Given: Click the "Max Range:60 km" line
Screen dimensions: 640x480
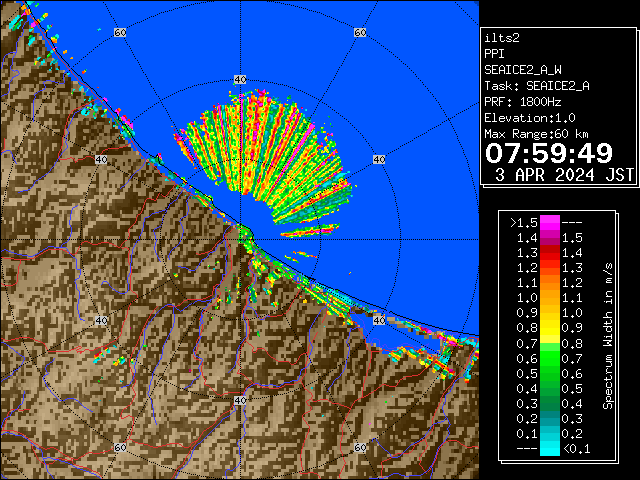Looking at the screenshot, I should pos(537,134).
